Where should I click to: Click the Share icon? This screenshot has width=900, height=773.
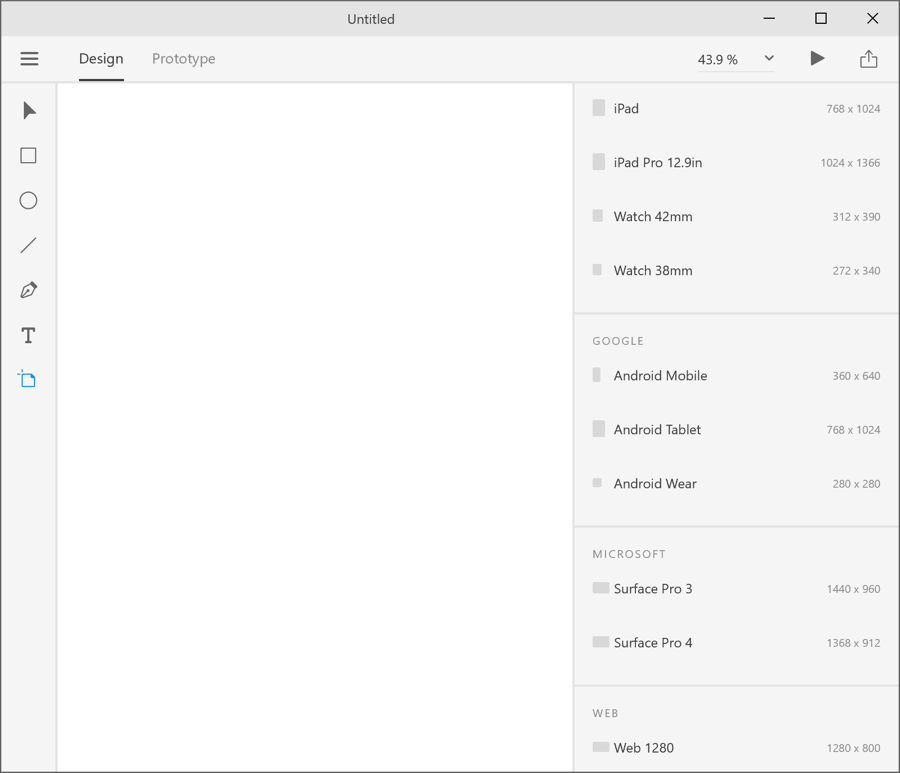click(868, 59)
